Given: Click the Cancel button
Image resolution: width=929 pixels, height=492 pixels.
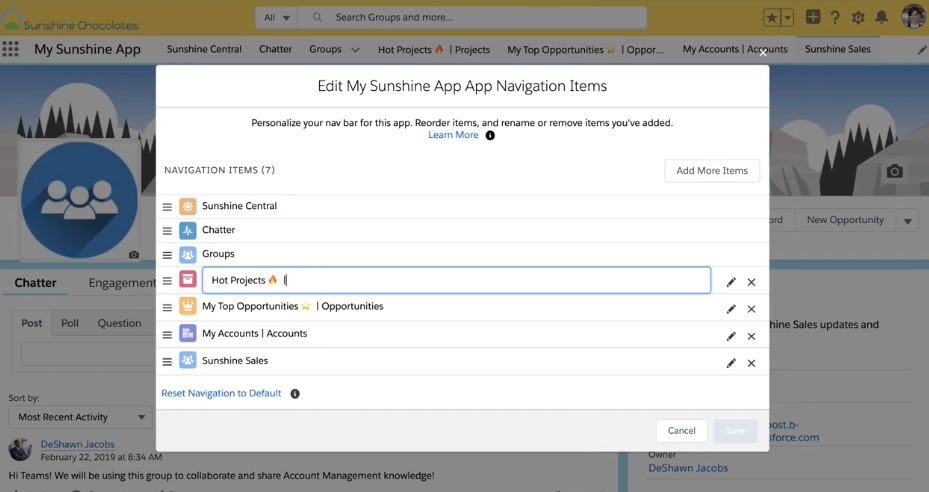Looking at the screenshot, I should click(681, 430).
